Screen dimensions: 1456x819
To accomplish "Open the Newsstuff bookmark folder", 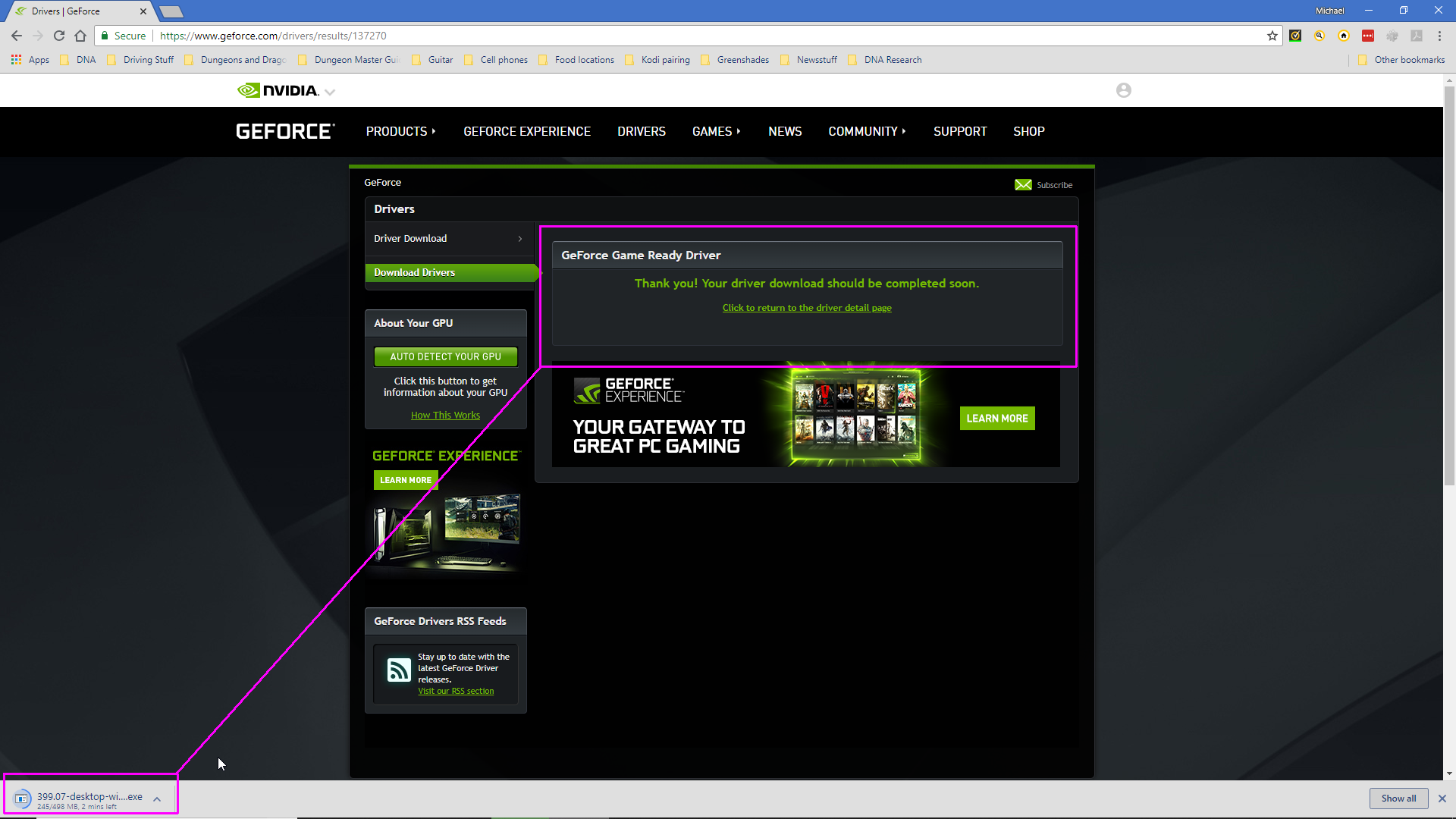I will click(x=809, y=60).
